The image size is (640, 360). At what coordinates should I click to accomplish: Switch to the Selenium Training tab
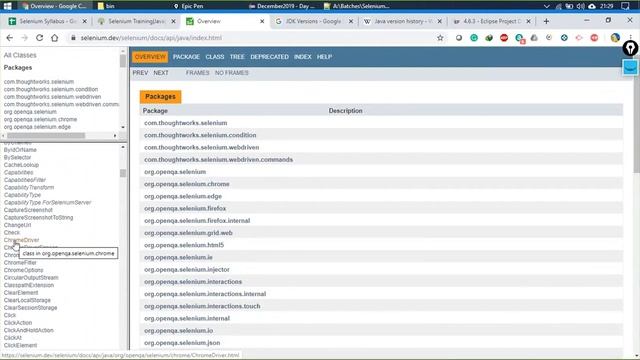[137, 21]
